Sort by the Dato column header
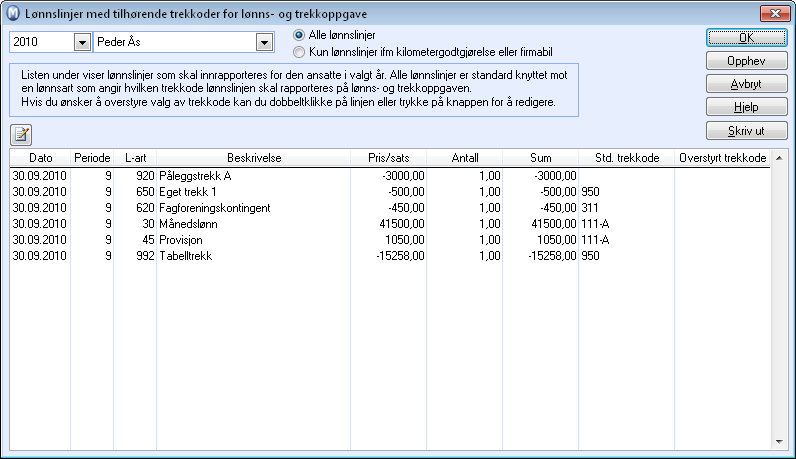This screenshot has height=459, width=796. tap(40, 158)
